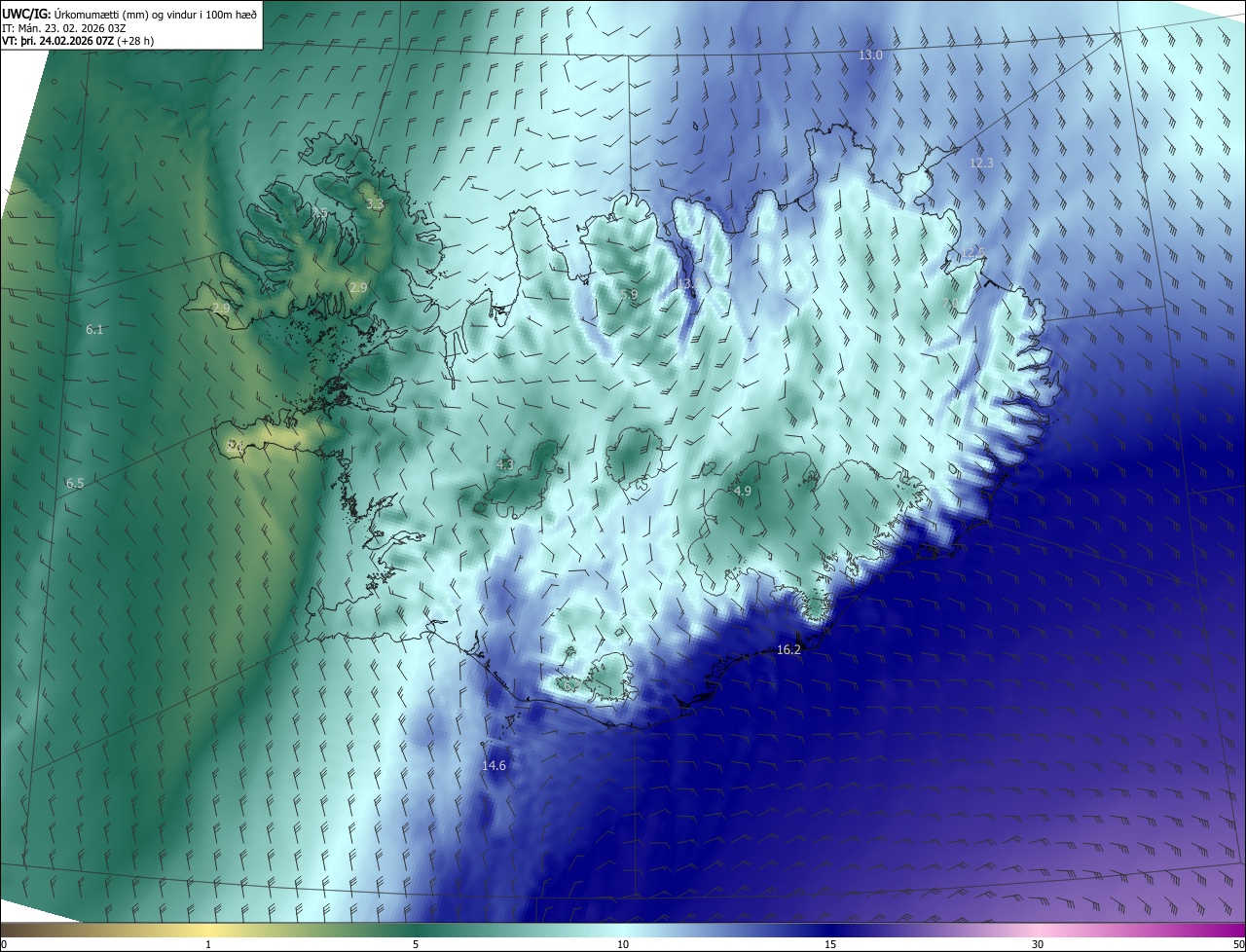Click the 16.2 value label
The width and height of the screenshot is (1246, 952).
point(788,650)
